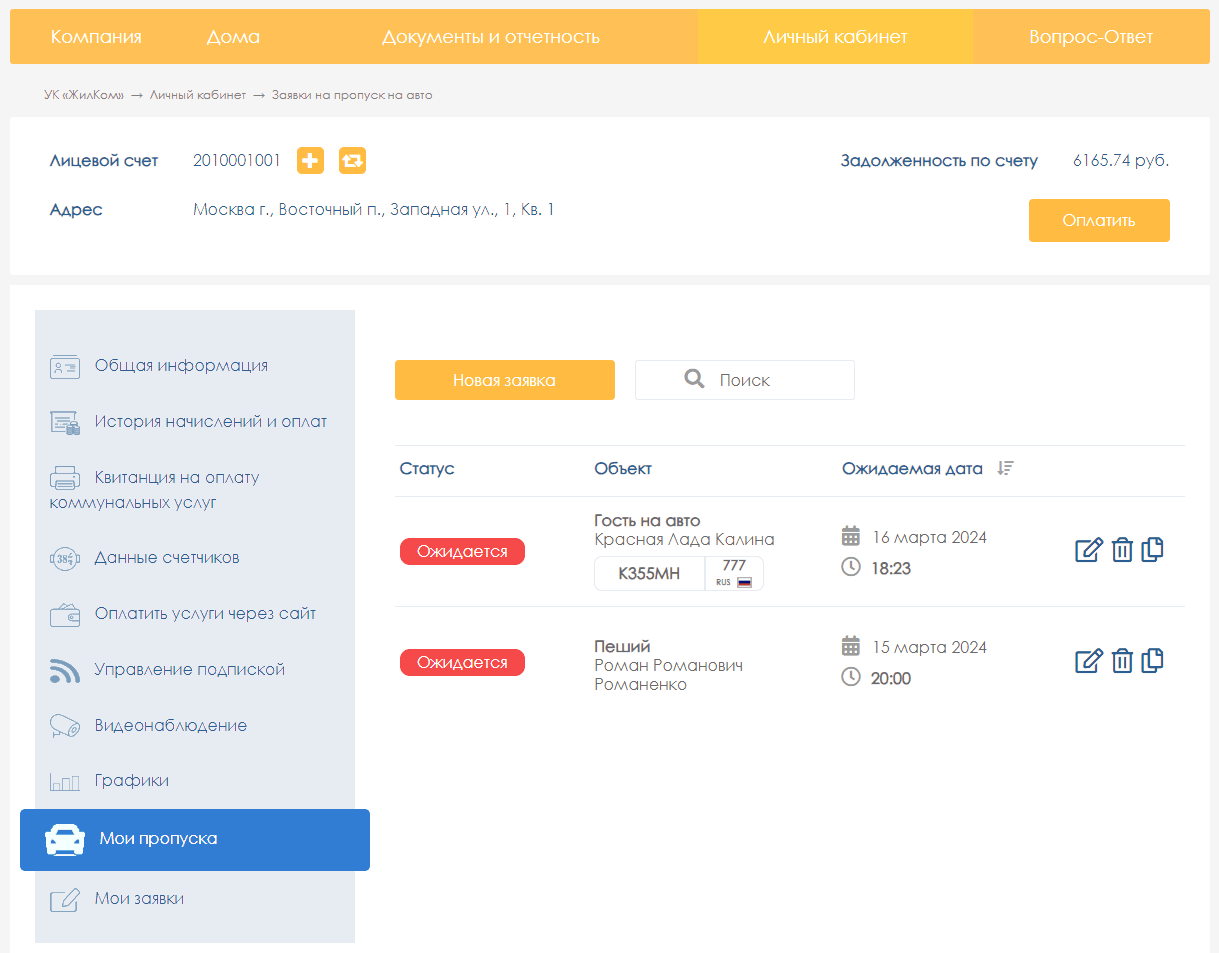The height and width of the screenshot is (953, 1219).
Task: Click the История начислений sidebar icon
Action: [x=65, y=422]
